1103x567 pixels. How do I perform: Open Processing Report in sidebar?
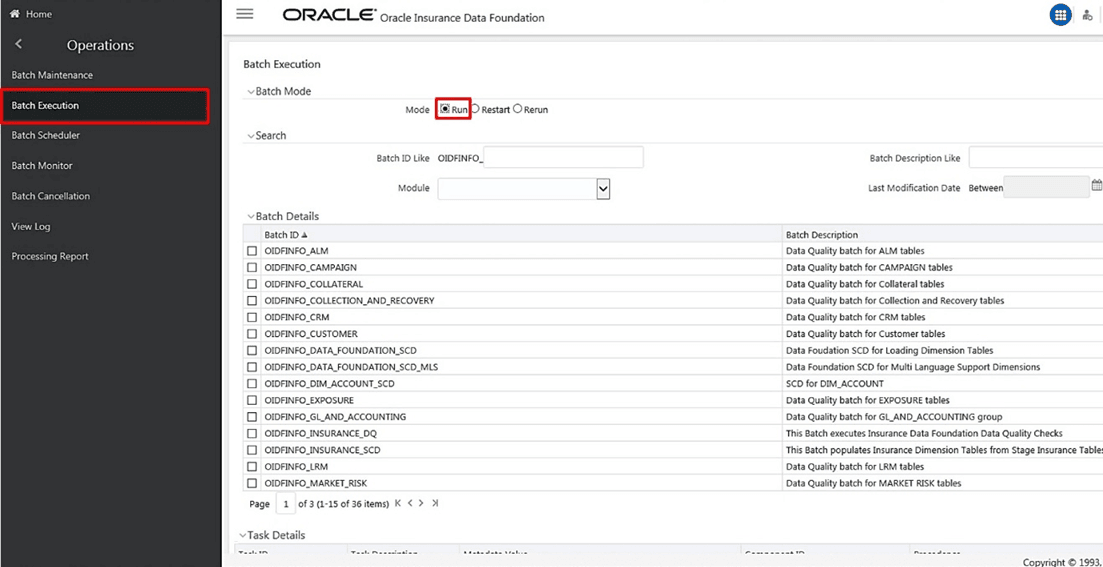(50, 256)
